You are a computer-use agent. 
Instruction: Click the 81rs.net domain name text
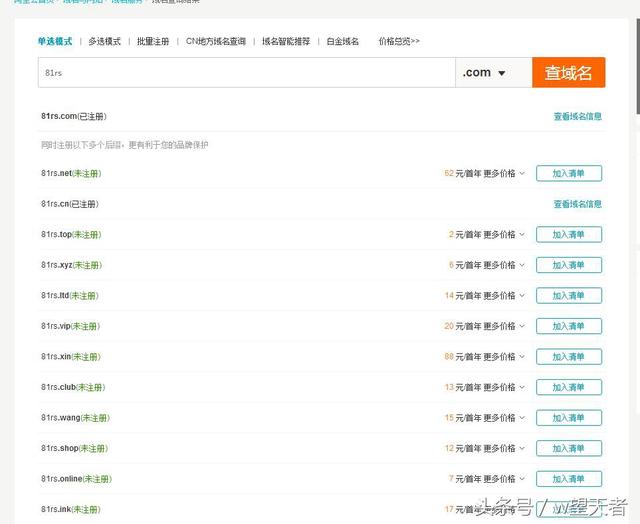click(56, 173)
